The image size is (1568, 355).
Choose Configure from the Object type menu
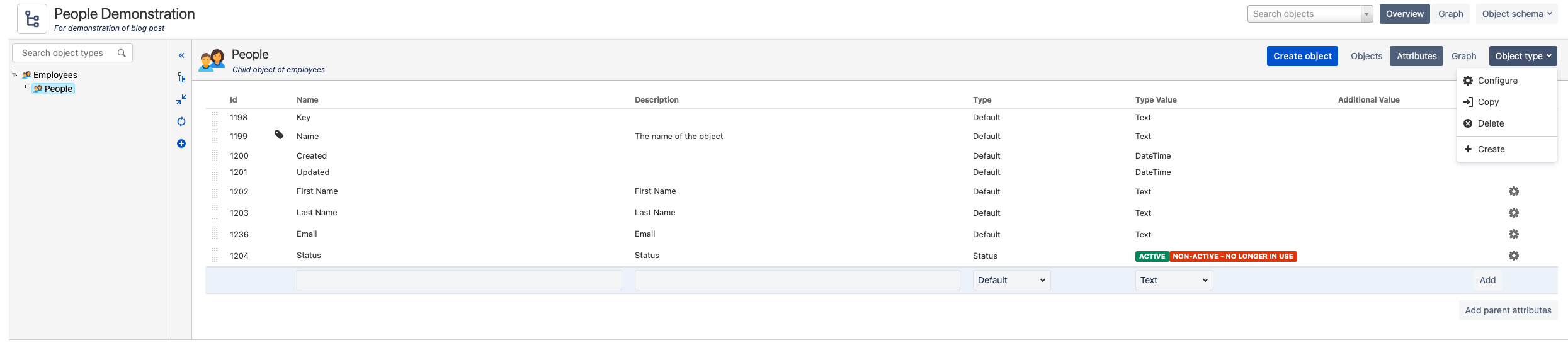point(1497,81)
